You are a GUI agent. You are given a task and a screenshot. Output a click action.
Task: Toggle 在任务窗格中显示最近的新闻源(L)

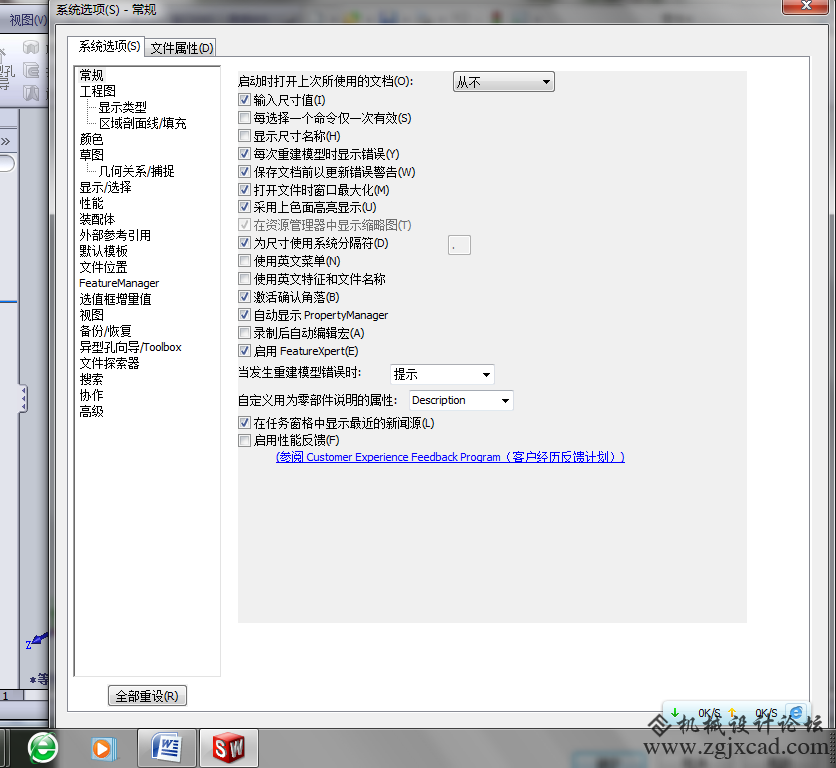click(244, 423)
